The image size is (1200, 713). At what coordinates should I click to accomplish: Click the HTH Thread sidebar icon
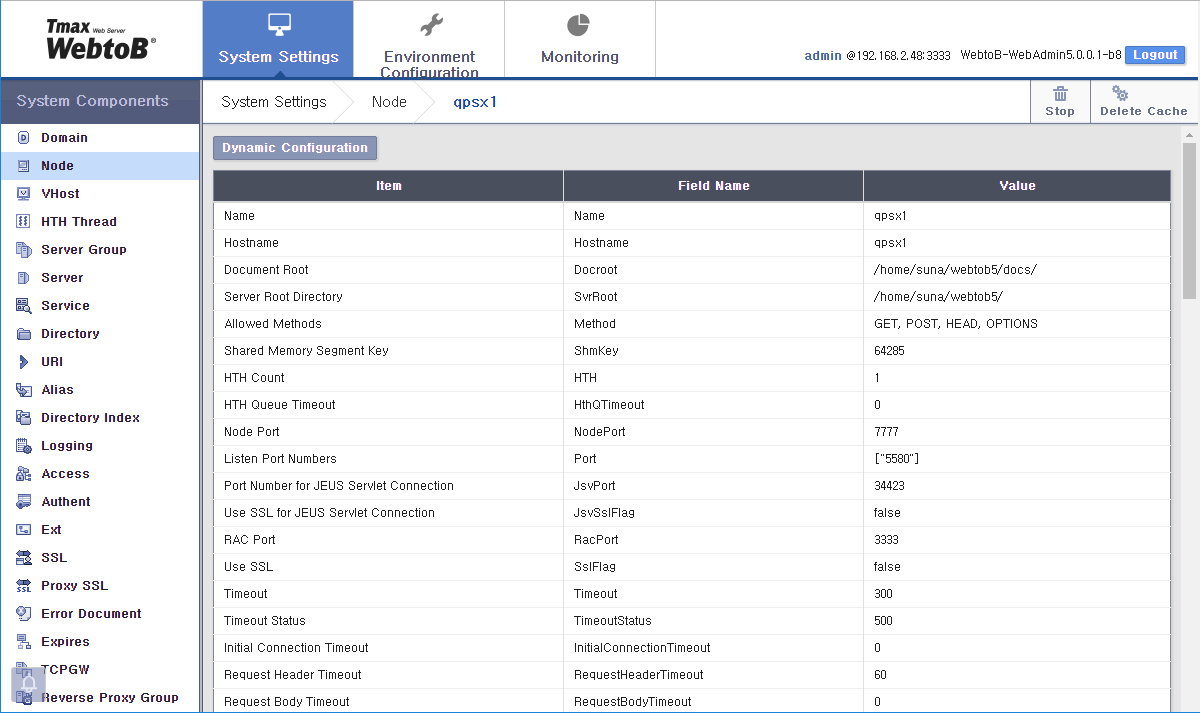pyautogui.click(x=24, y=222)
